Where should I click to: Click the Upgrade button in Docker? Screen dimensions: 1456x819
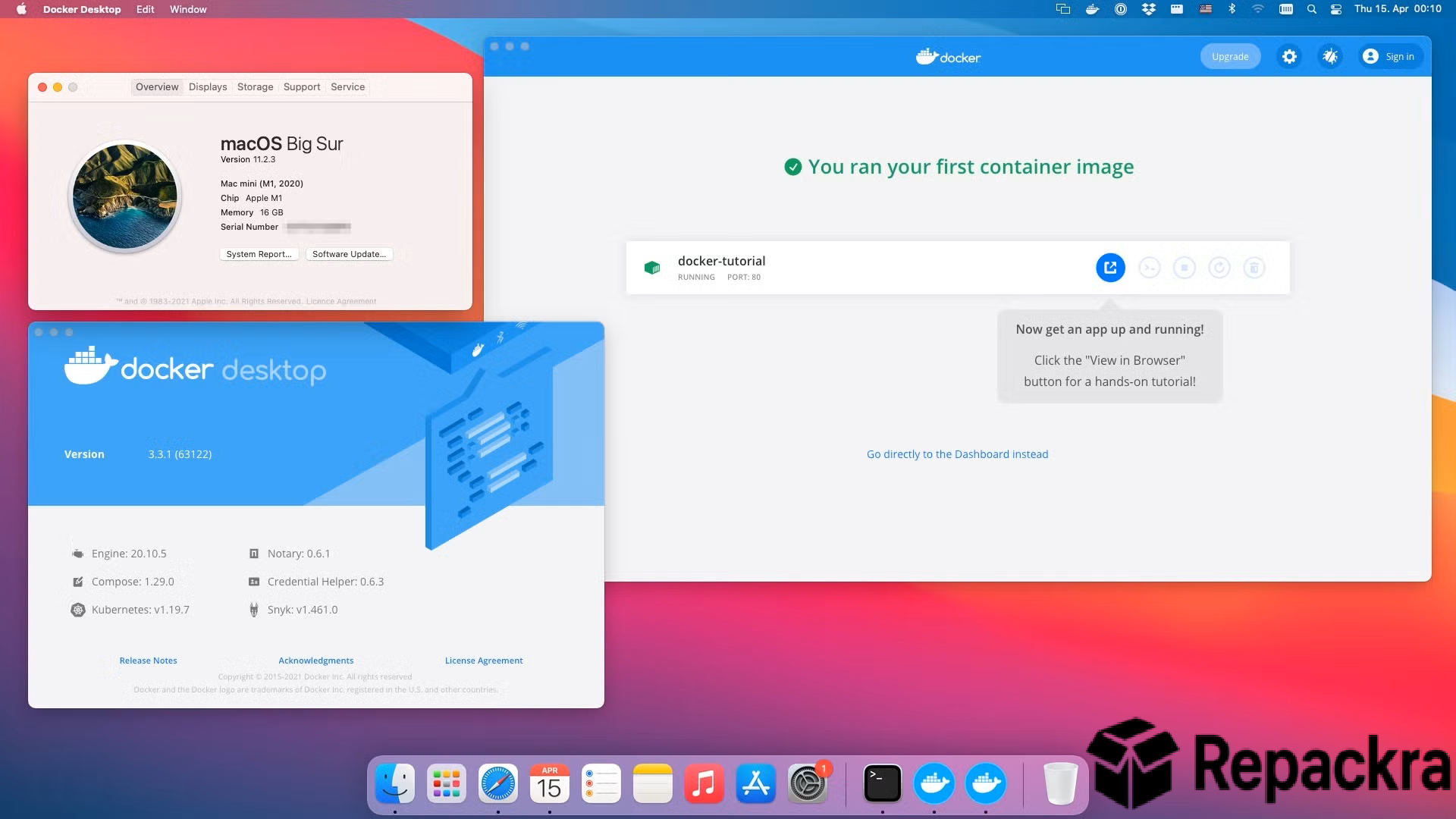pyautogui.click(x=1230, y=56)
